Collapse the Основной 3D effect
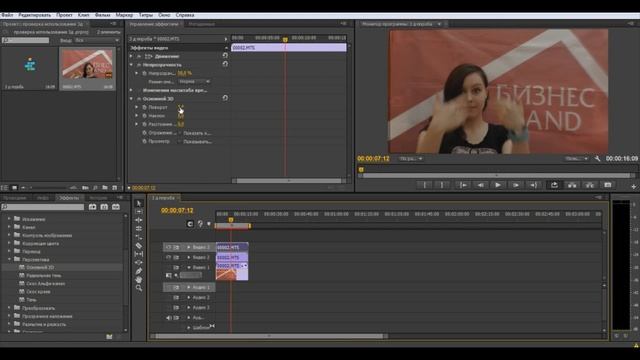 tap(131, 98)
